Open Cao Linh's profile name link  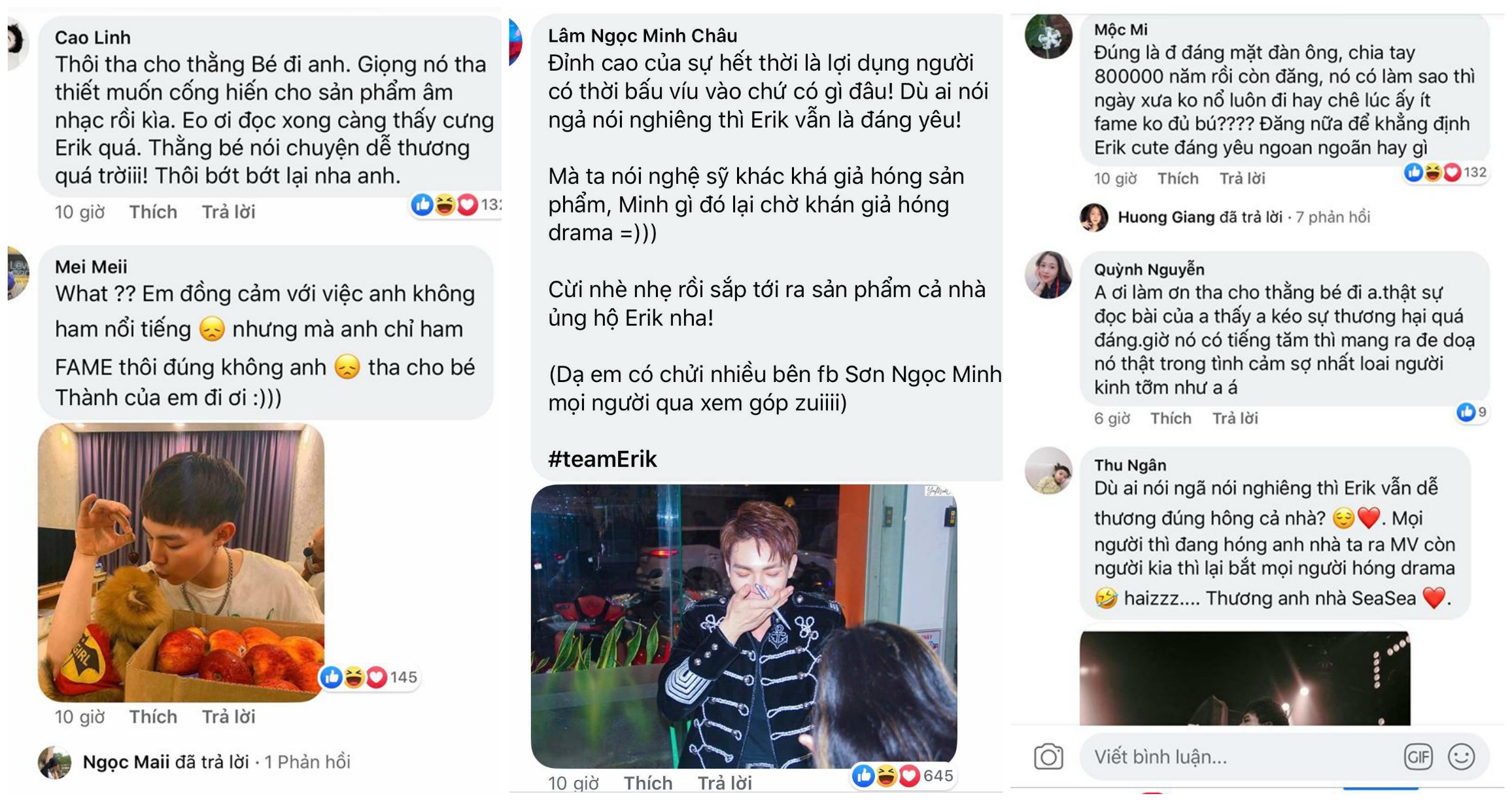click(x=93, y=37)
